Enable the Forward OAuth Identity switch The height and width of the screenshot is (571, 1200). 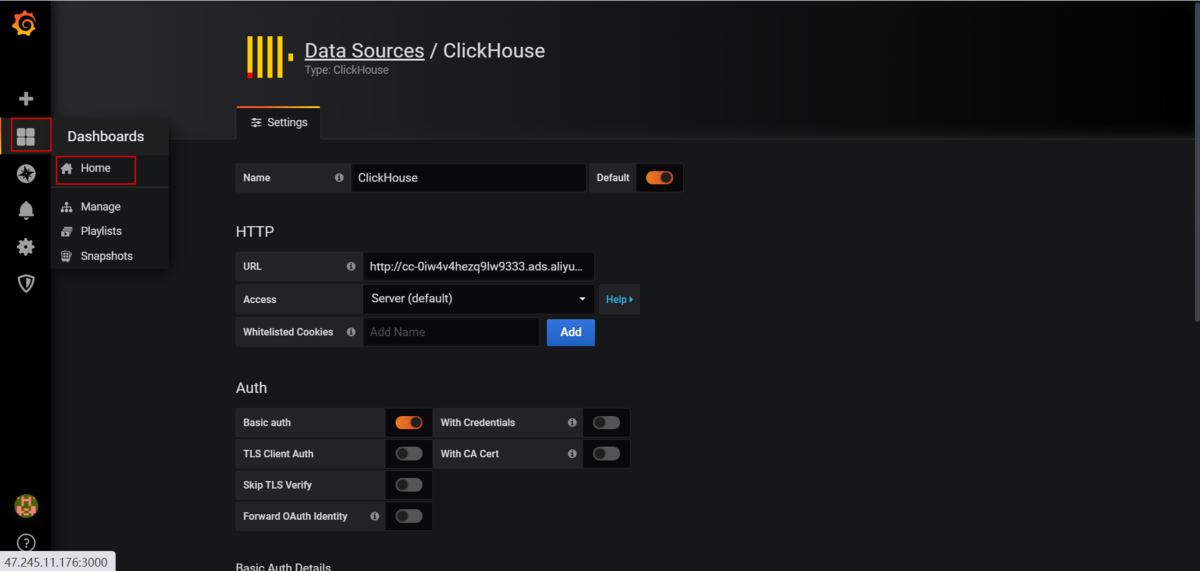click(x=409, y=517)
